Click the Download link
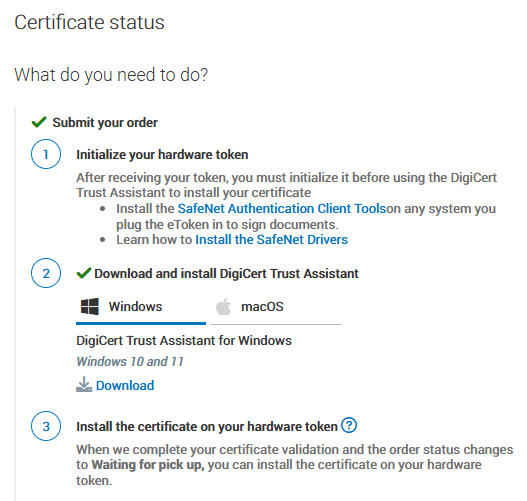This screenshot has height=501, width=527. pos(125,385)
